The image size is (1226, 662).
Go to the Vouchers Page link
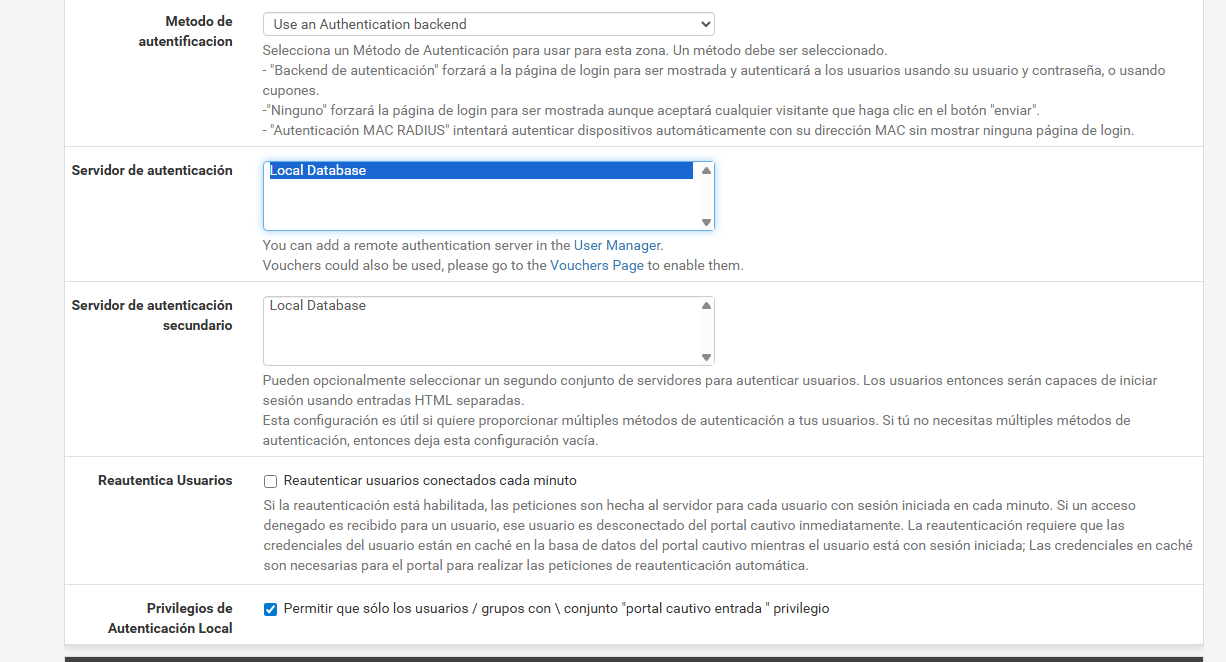point(597,266)
